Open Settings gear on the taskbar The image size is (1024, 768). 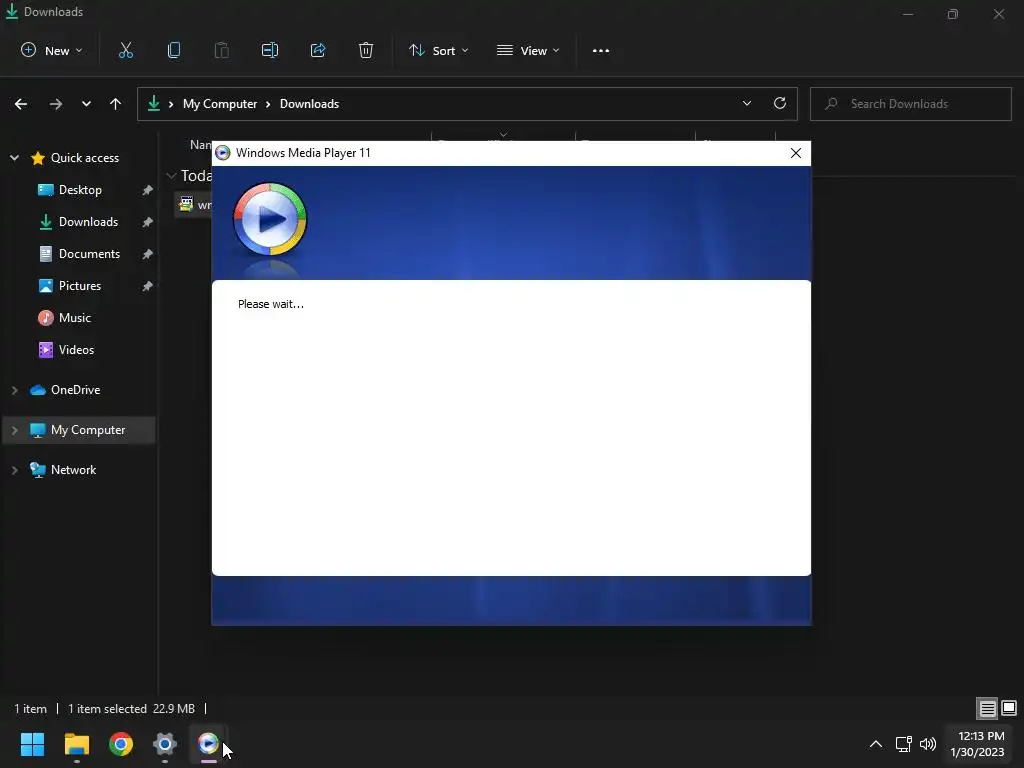point(165,744)
